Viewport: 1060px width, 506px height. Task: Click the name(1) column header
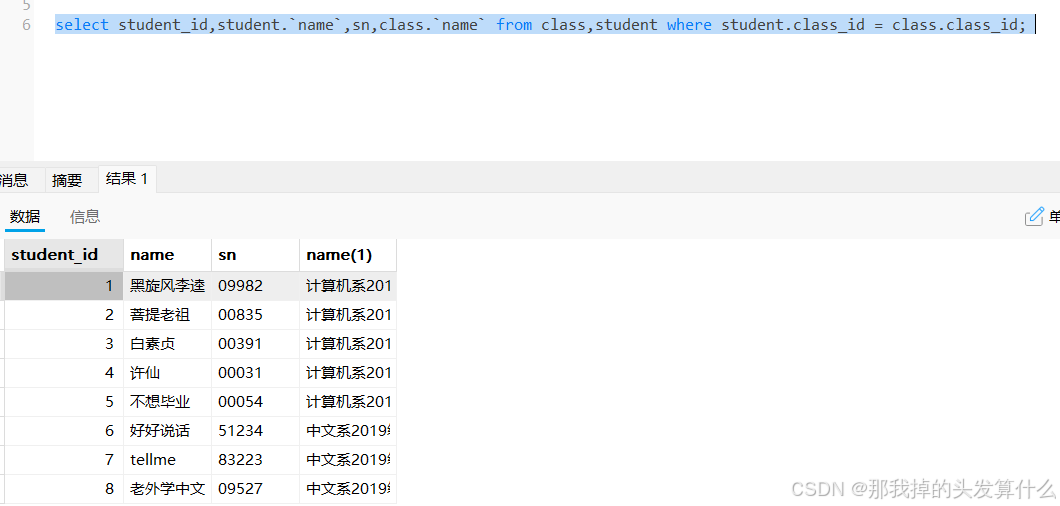point(347,255)
